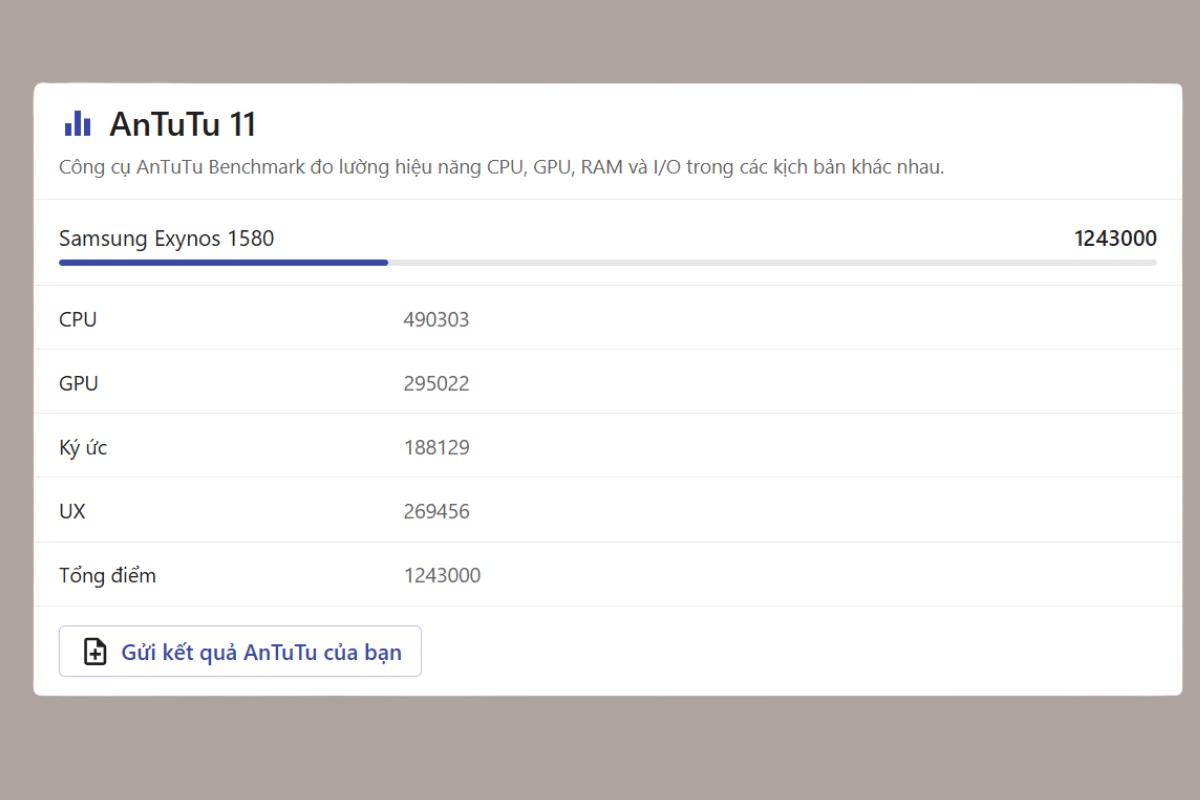
Task: Click the Tổng điểm total row
Action: (x=107, y=575)
